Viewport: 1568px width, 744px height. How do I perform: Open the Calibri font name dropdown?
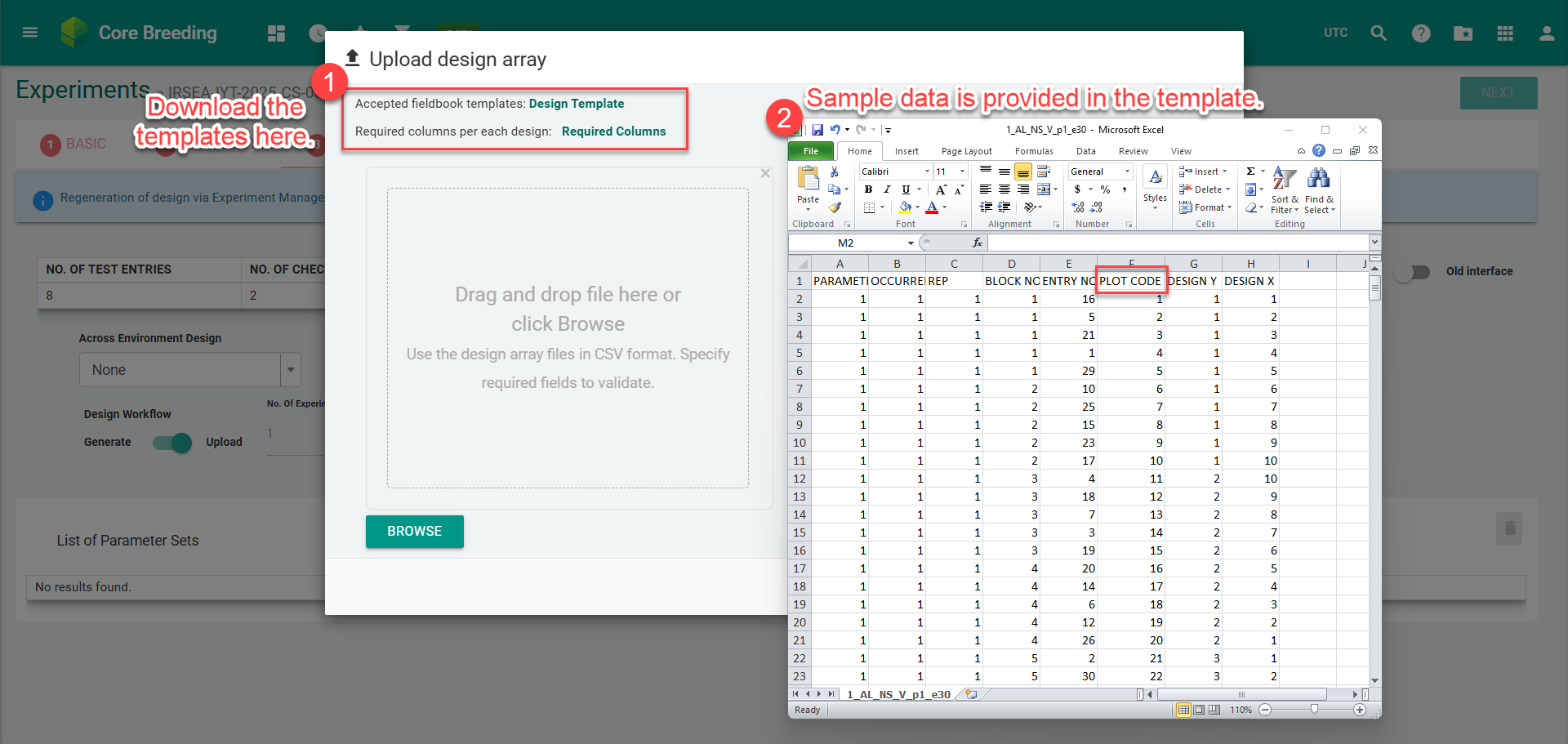coord(927,172)
